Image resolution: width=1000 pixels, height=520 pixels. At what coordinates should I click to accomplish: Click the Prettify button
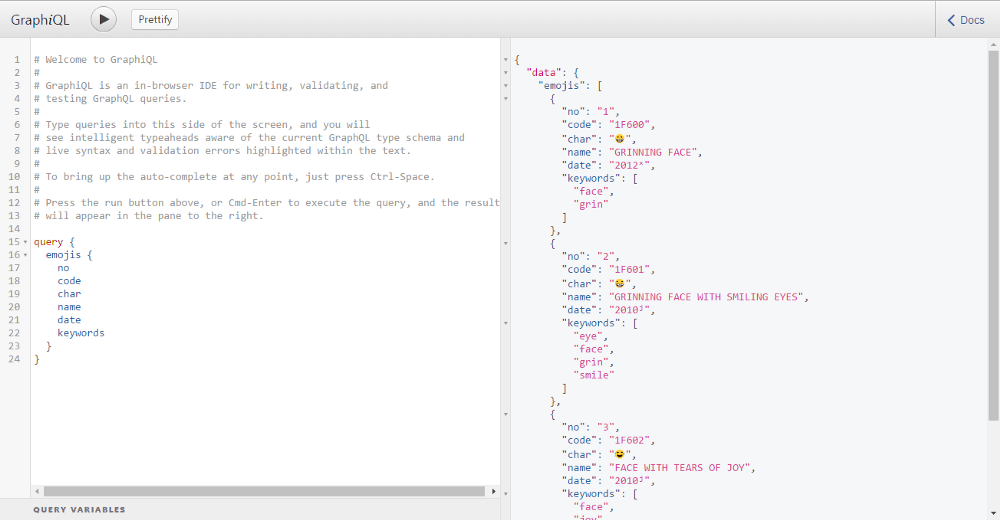(x=155, y=19)
